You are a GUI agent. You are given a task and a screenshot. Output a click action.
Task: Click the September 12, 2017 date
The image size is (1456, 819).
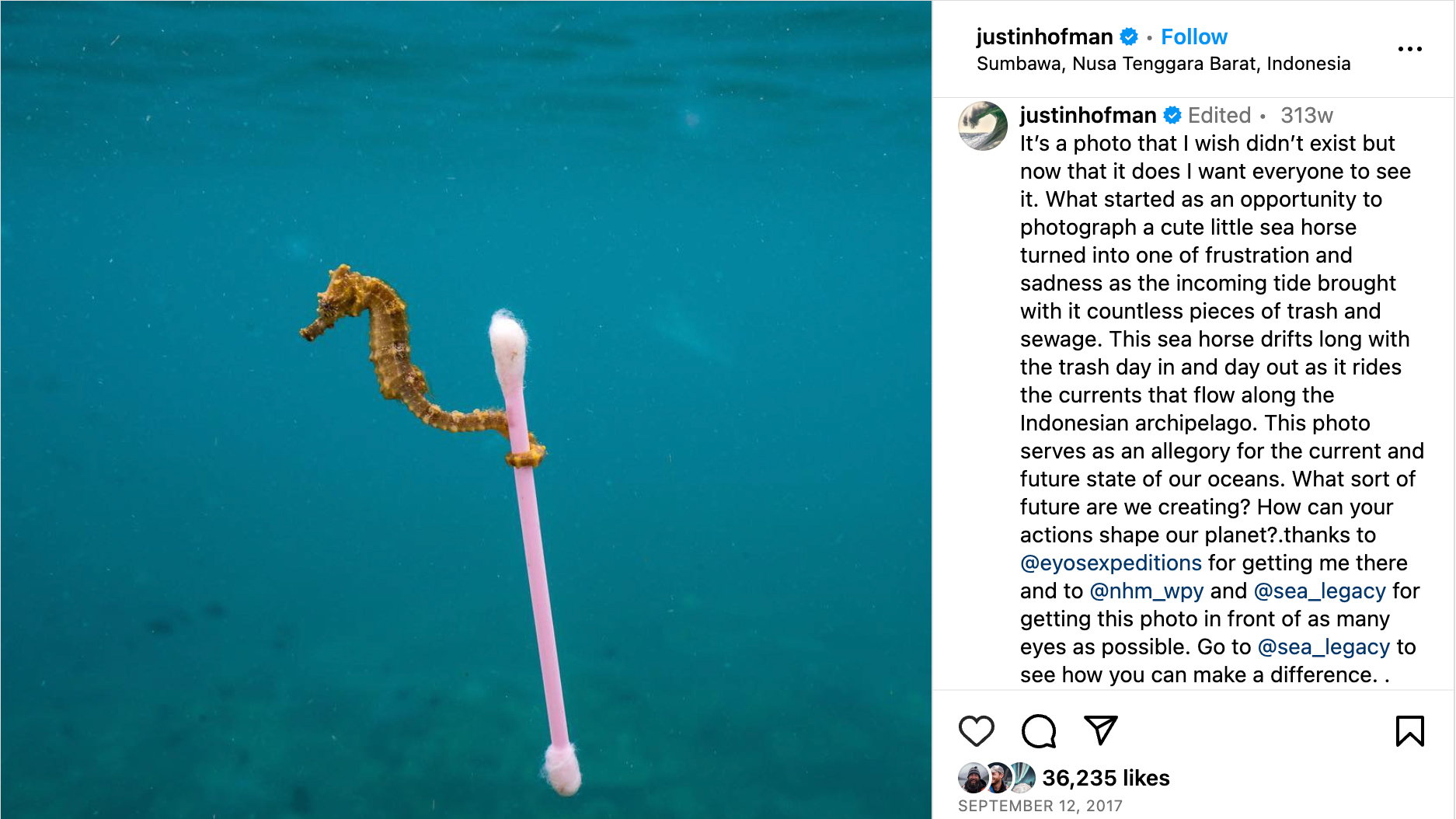pos(1040,806)
